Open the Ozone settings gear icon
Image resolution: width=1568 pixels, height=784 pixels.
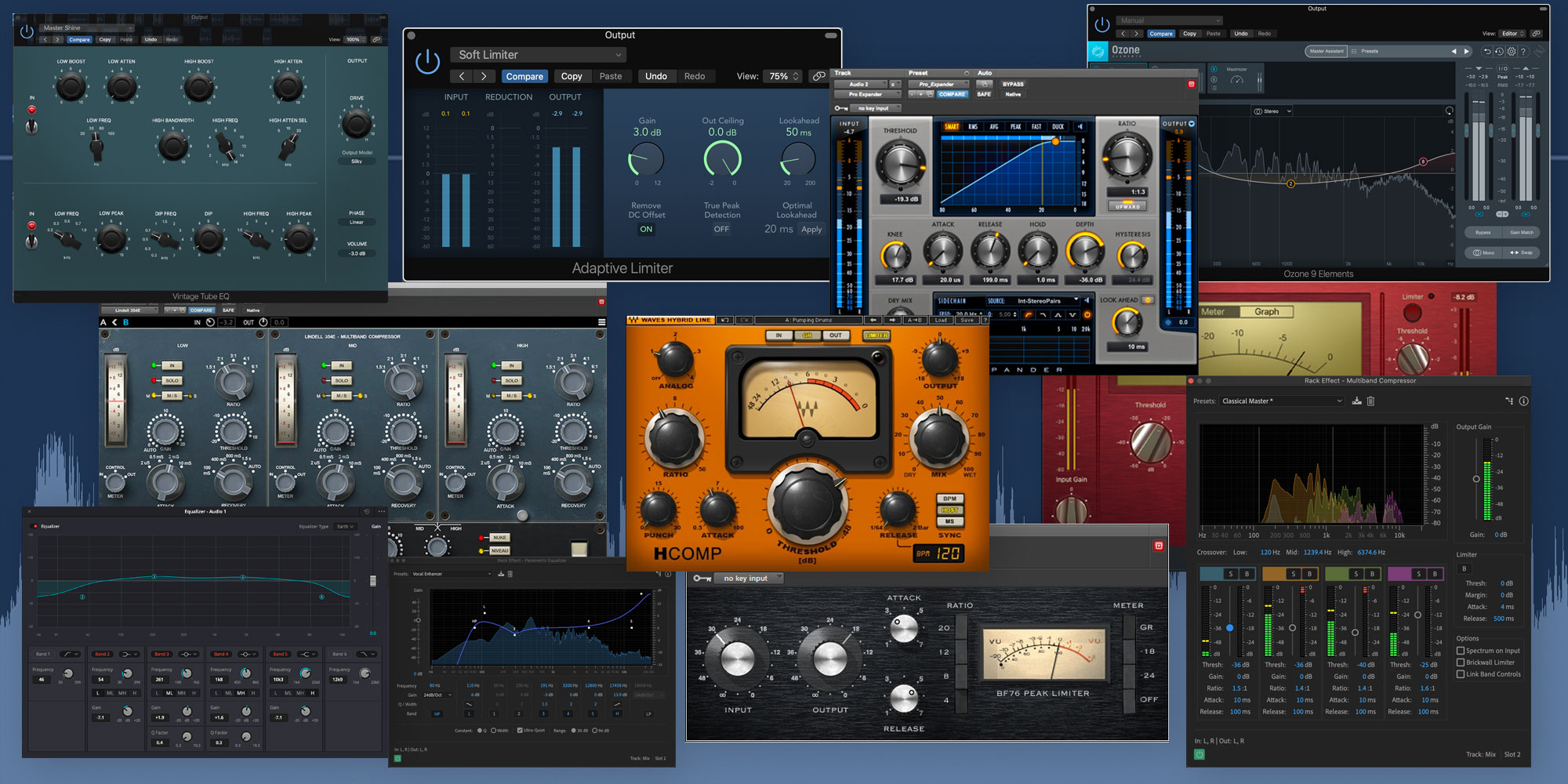(1512, 52)
